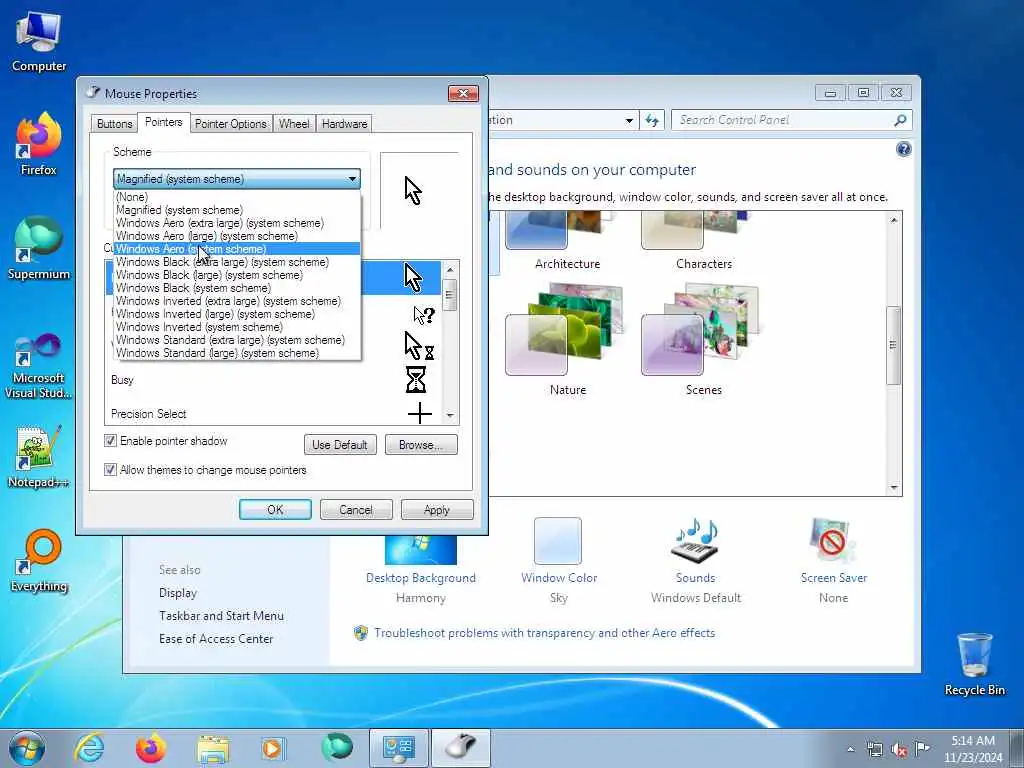Screen dimensions: 1024x768
Task: Launch Firefox from the taskbar
Action: pos(150,748)
